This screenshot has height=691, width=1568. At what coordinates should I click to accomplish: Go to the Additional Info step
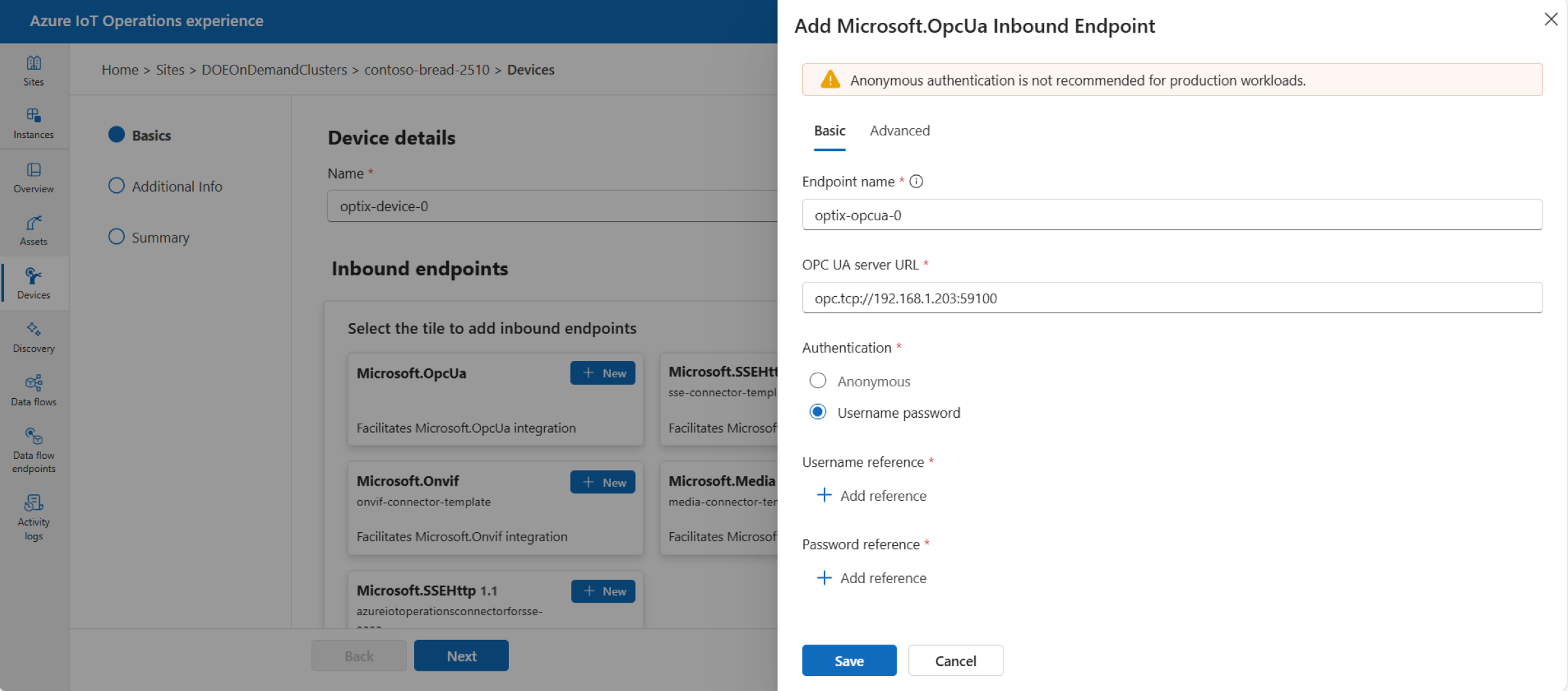pyautogui.click(x=165, y=186)
